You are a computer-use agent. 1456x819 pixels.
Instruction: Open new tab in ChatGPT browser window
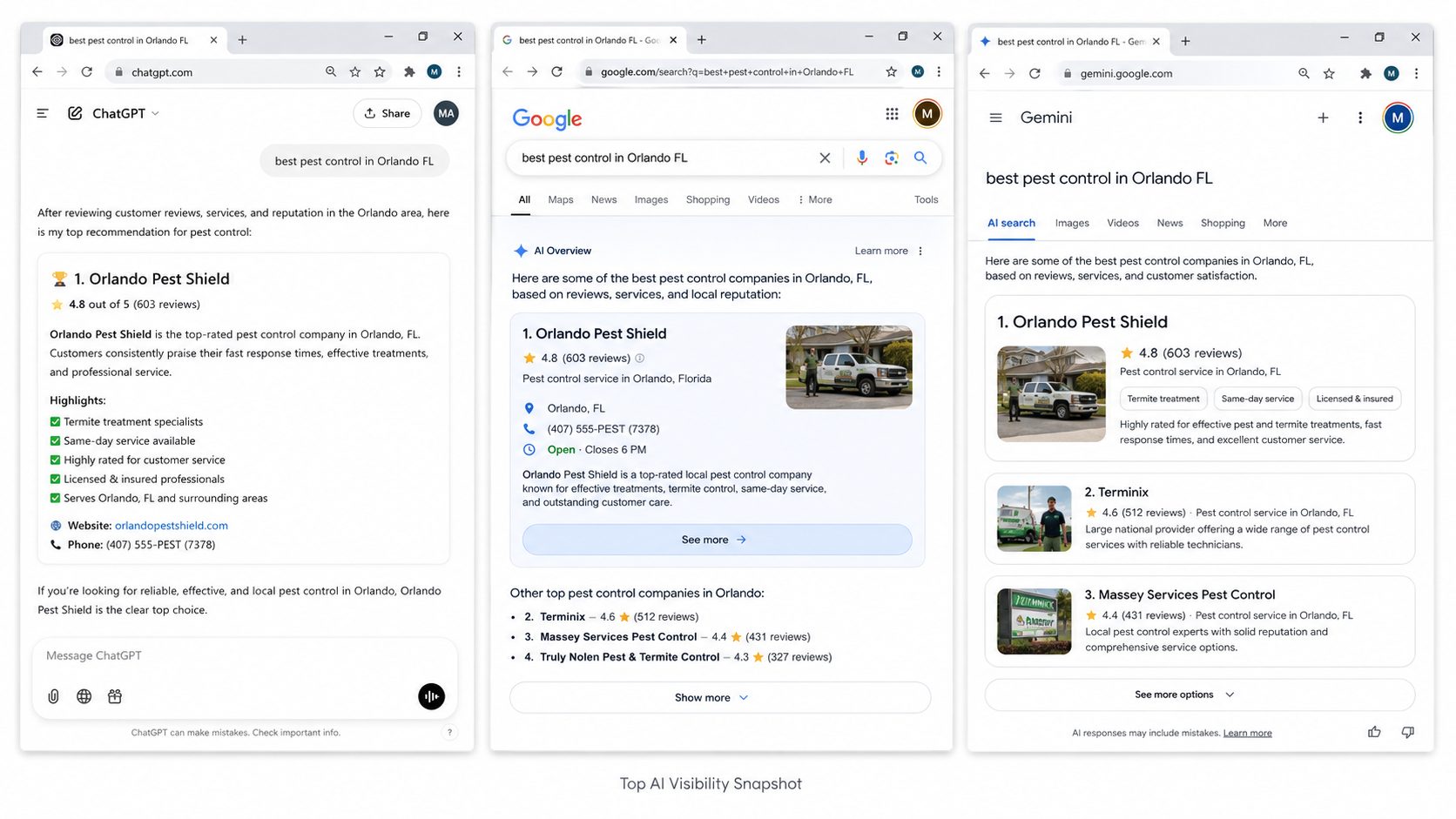(x=242, y=40)
